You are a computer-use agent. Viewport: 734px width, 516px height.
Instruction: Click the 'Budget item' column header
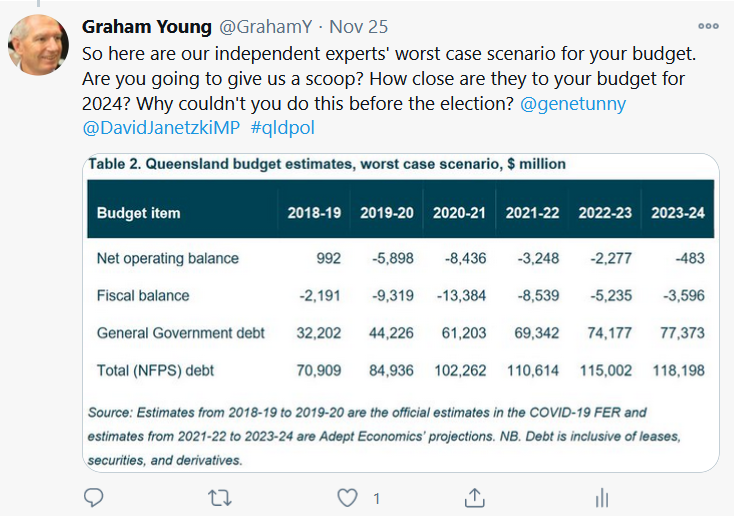click(138, 213)
